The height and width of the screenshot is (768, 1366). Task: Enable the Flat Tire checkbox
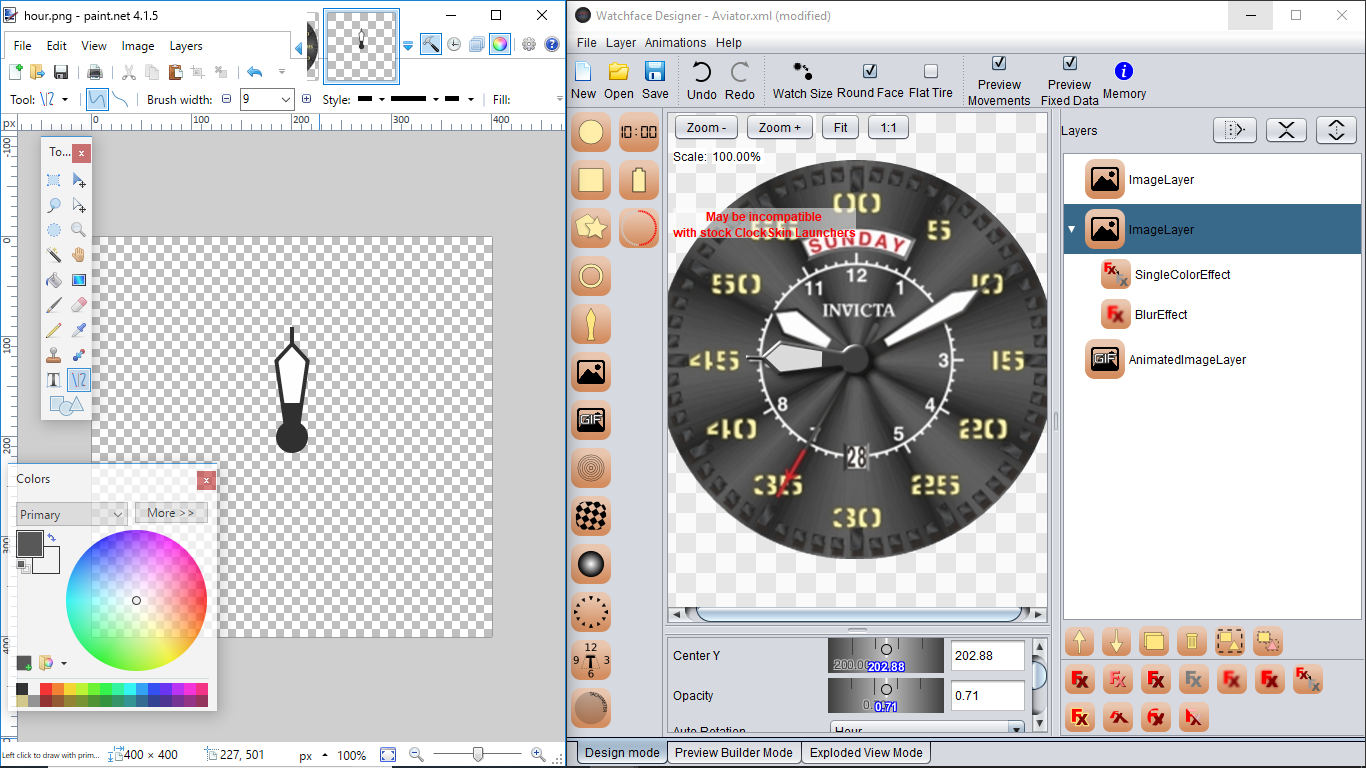(931, 71)
